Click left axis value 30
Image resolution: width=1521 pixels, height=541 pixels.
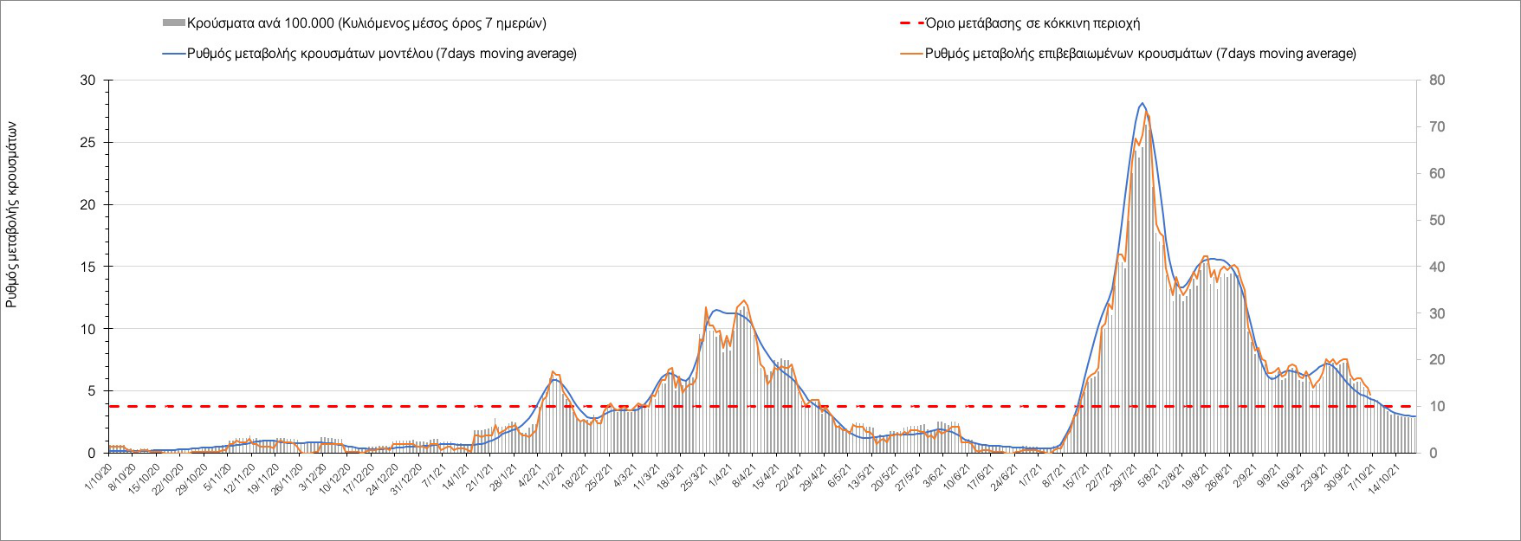(x=88, y=80)
